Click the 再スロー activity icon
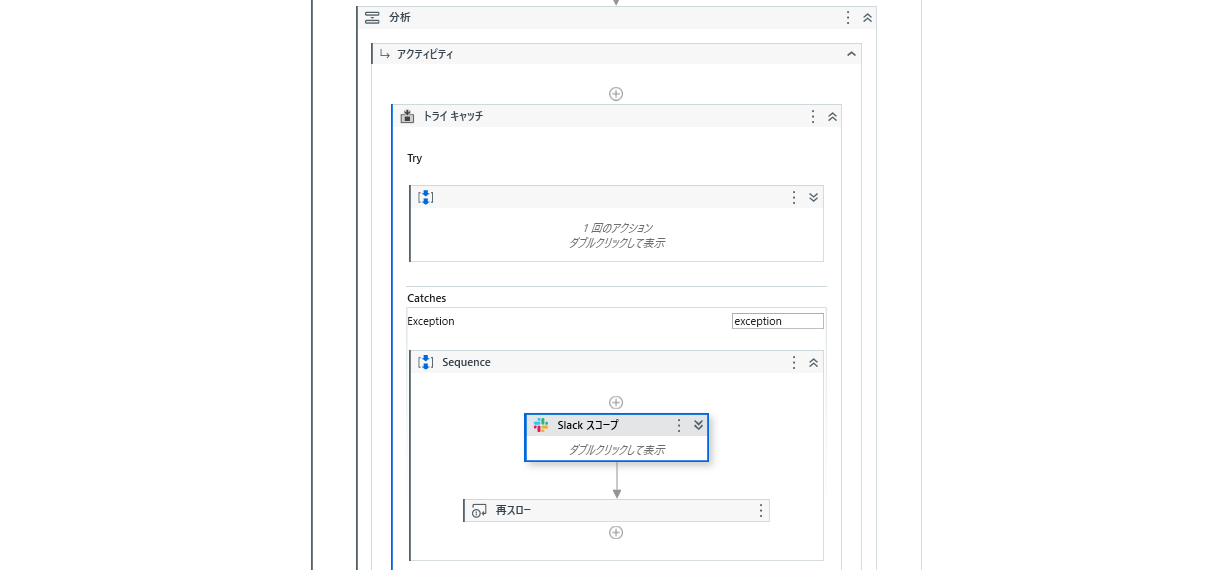Screen dimensions: 1232x570 pyautogui.click(x=479, y=511)
